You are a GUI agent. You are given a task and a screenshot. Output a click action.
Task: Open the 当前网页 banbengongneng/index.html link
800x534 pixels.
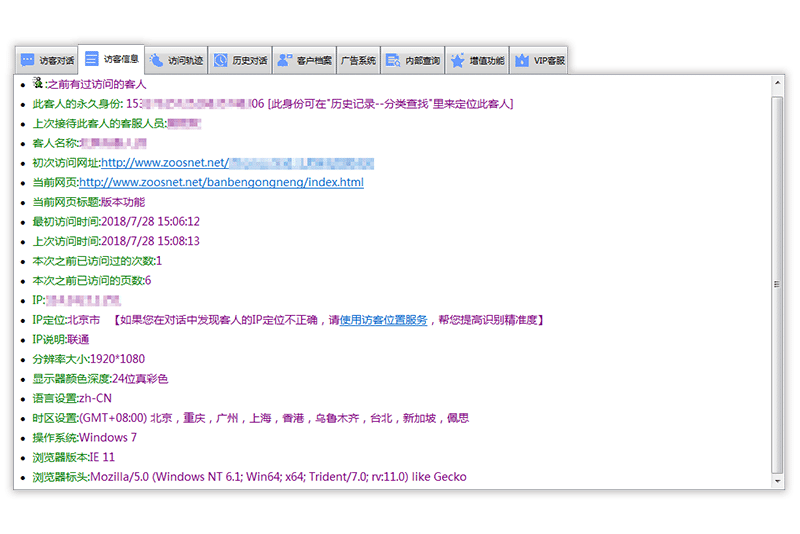pos(221,183)
